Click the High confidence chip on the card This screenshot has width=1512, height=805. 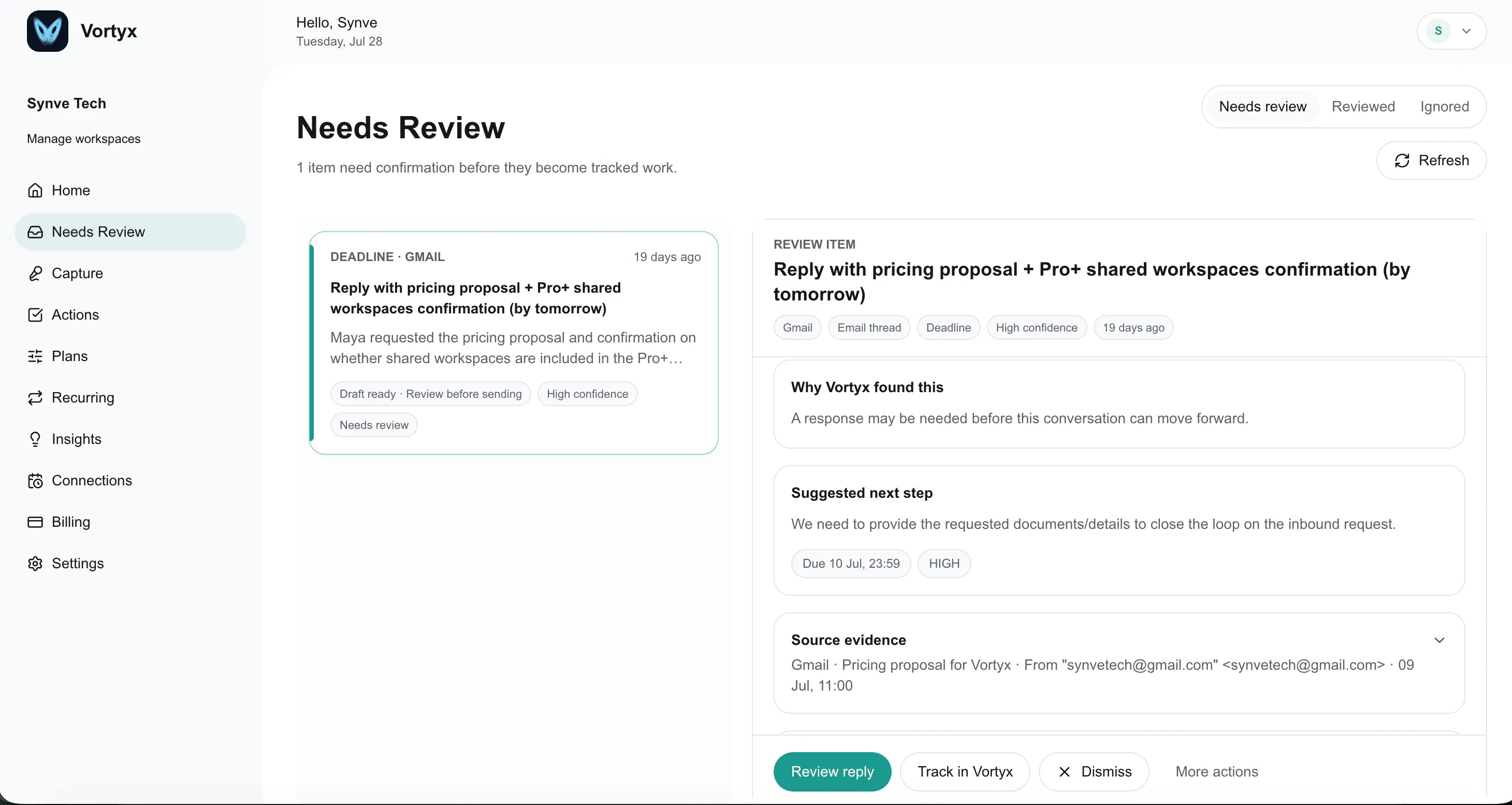pyautogui.click(x=588, y=394)
